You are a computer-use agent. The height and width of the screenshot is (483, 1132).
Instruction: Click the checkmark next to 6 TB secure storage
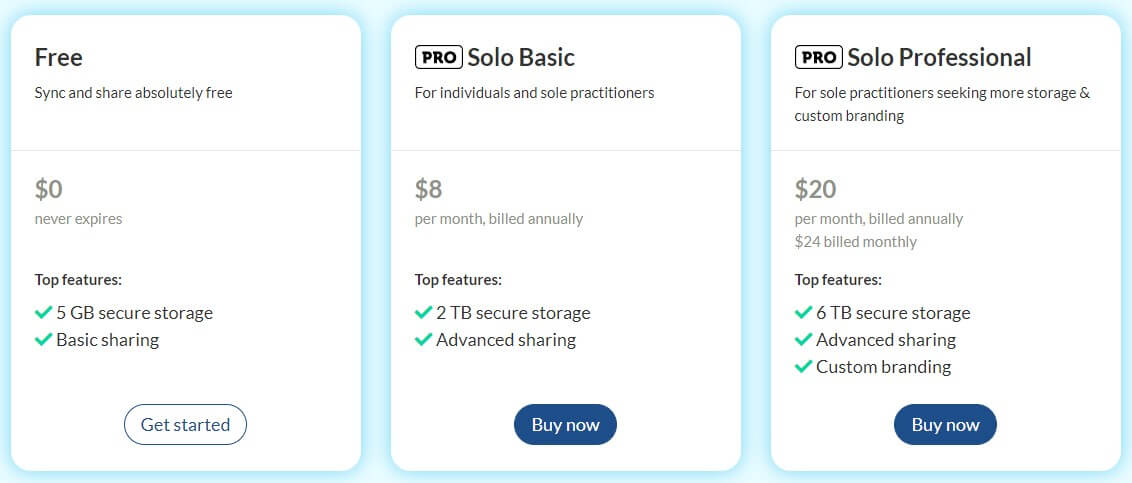pos(803,313)
